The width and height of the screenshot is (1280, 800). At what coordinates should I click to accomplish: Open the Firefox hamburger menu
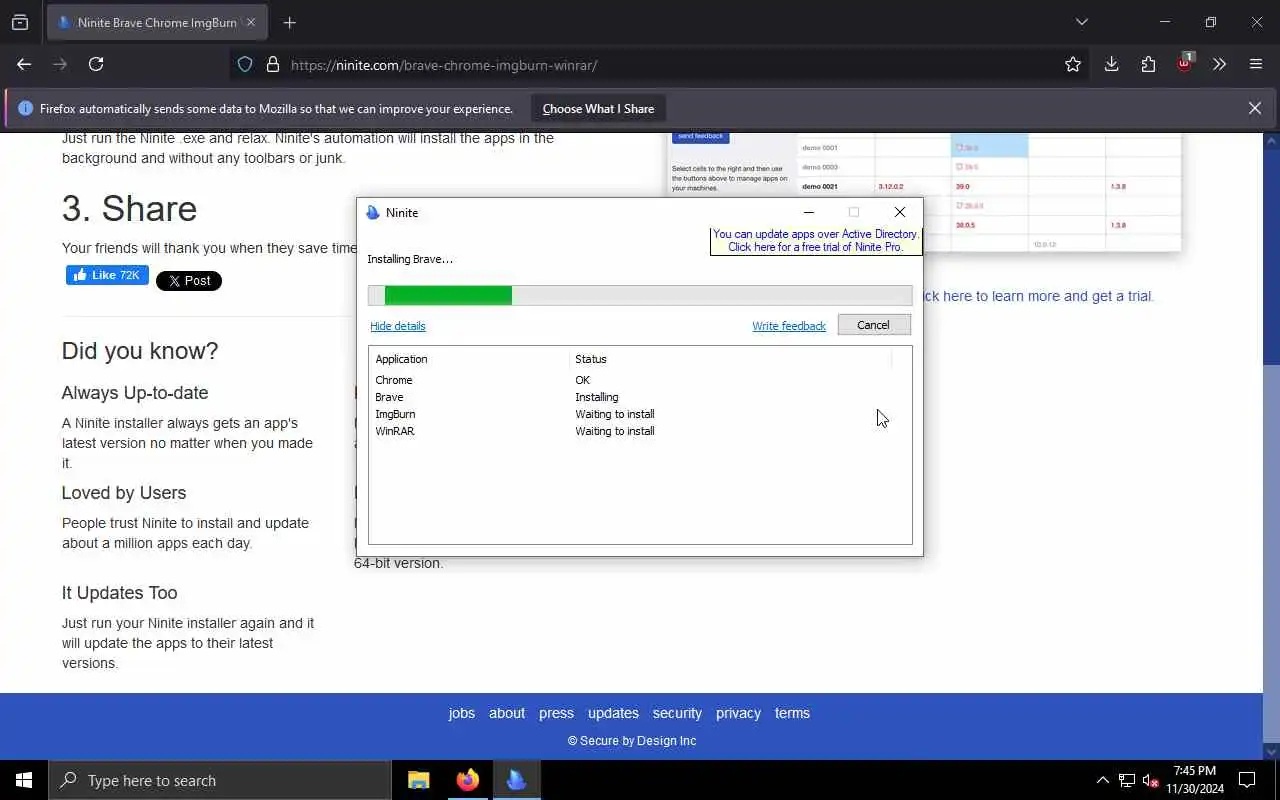(1256, 64)
